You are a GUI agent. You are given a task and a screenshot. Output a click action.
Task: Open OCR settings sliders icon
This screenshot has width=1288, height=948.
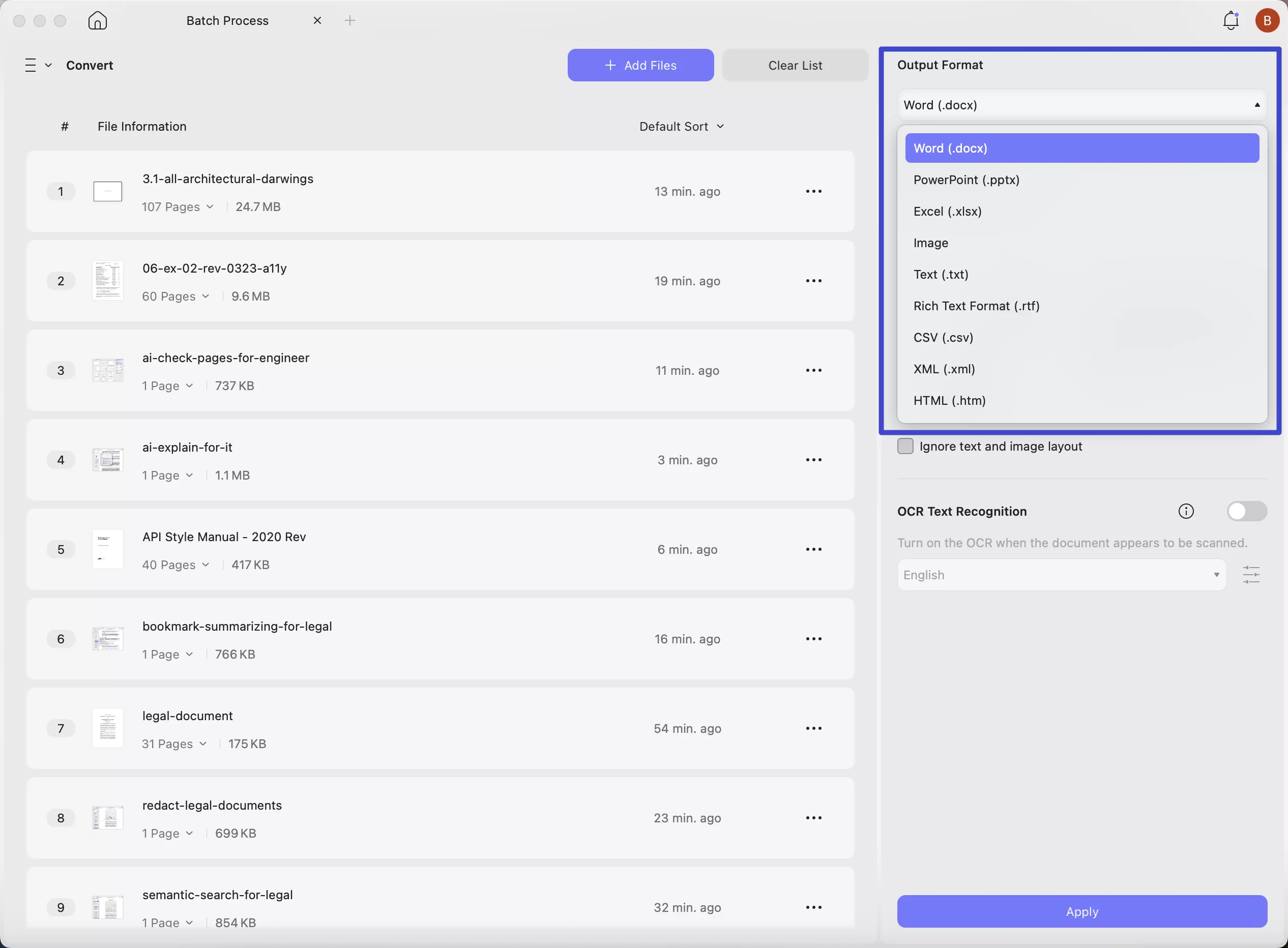point(1251,574)
